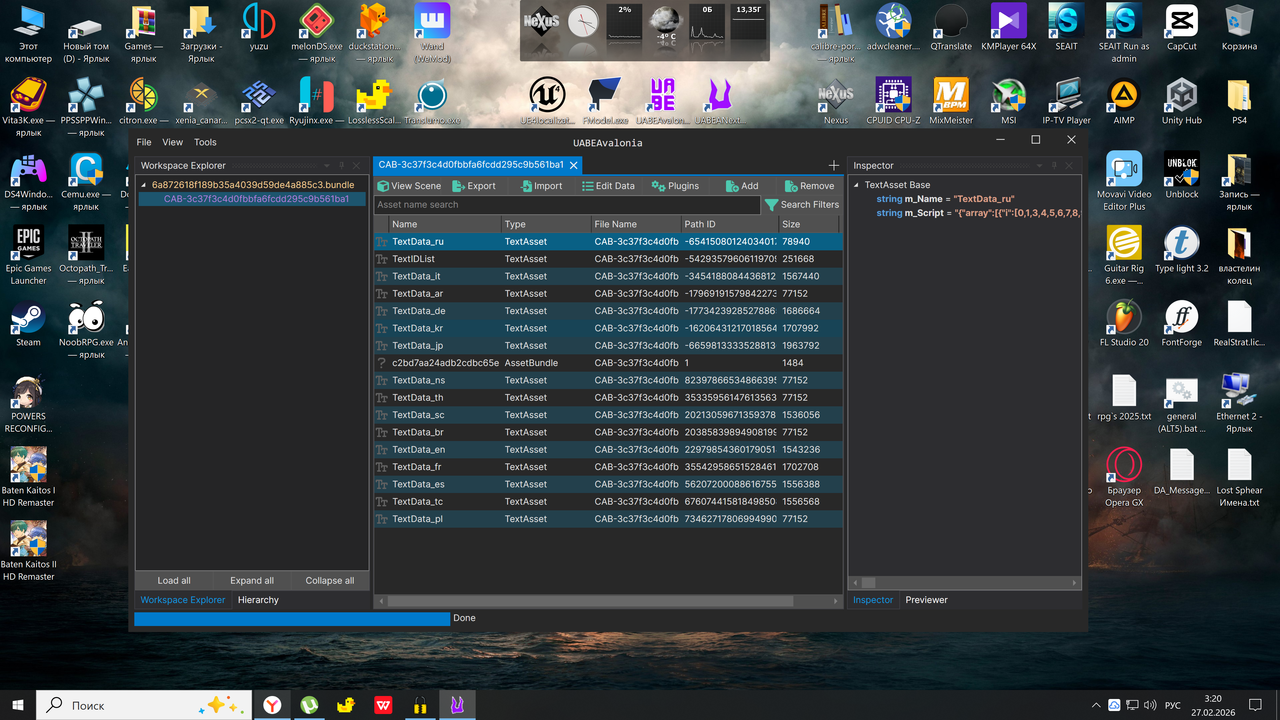Click the taskbar search box (Поиск)
The image size is (1280, 720).
click(145, 705)
